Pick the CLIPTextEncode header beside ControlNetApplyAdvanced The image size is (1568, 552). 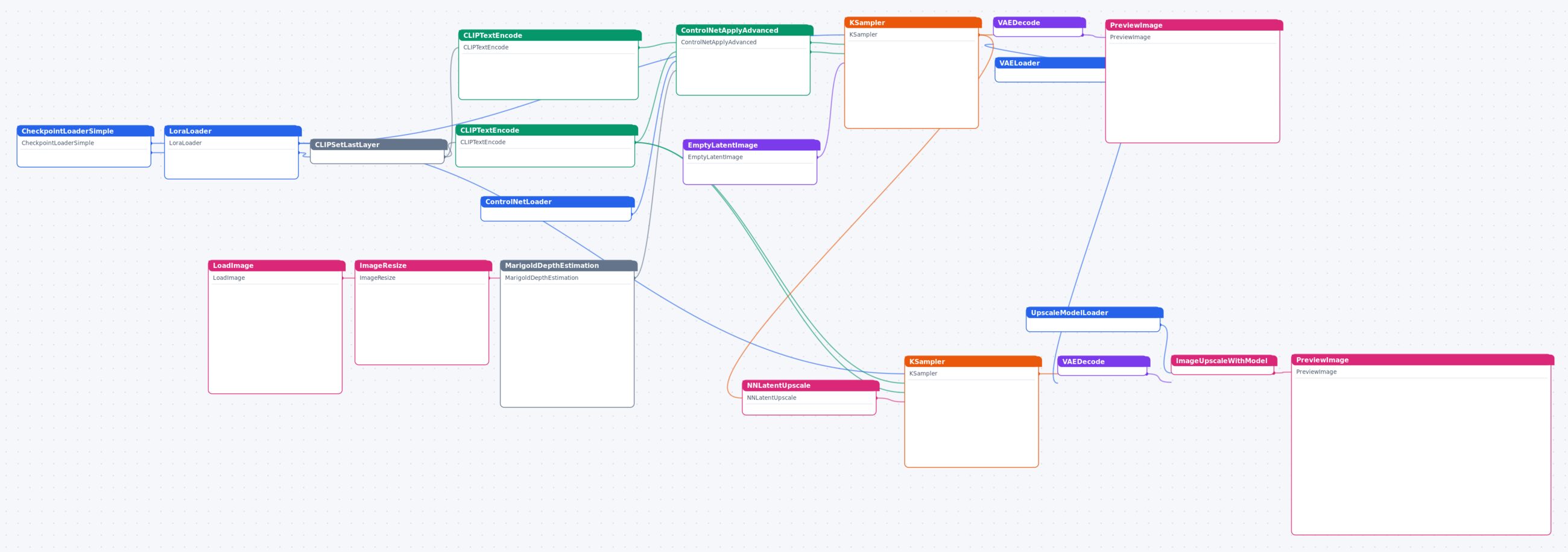(549, 36)
